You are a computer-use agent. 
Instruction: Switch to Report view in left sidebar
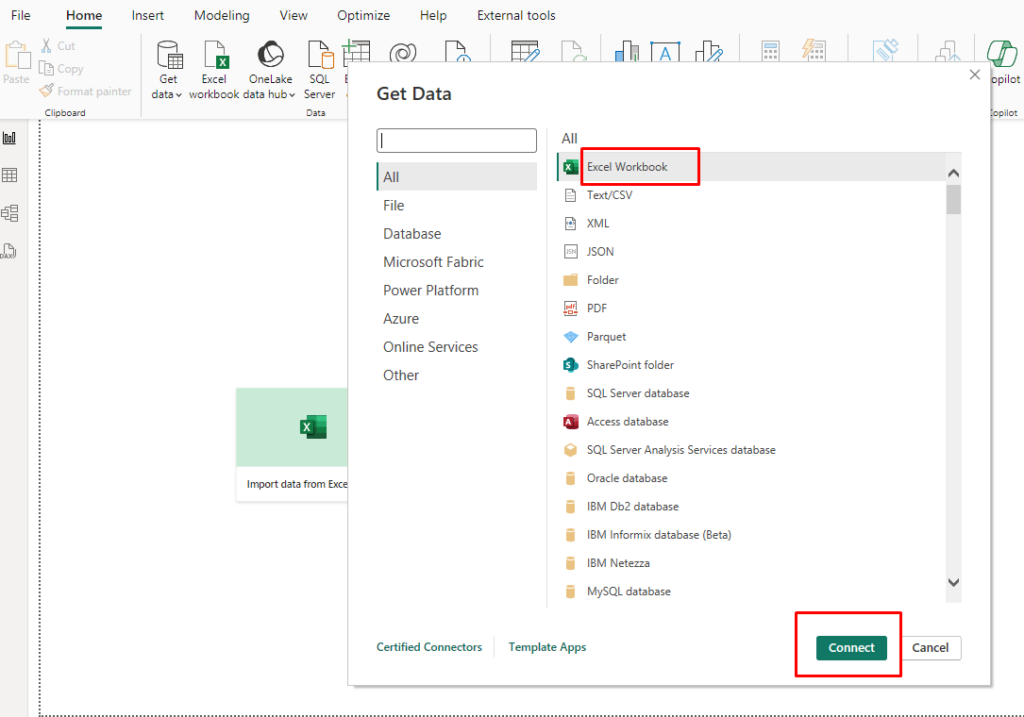coord(11,137)
